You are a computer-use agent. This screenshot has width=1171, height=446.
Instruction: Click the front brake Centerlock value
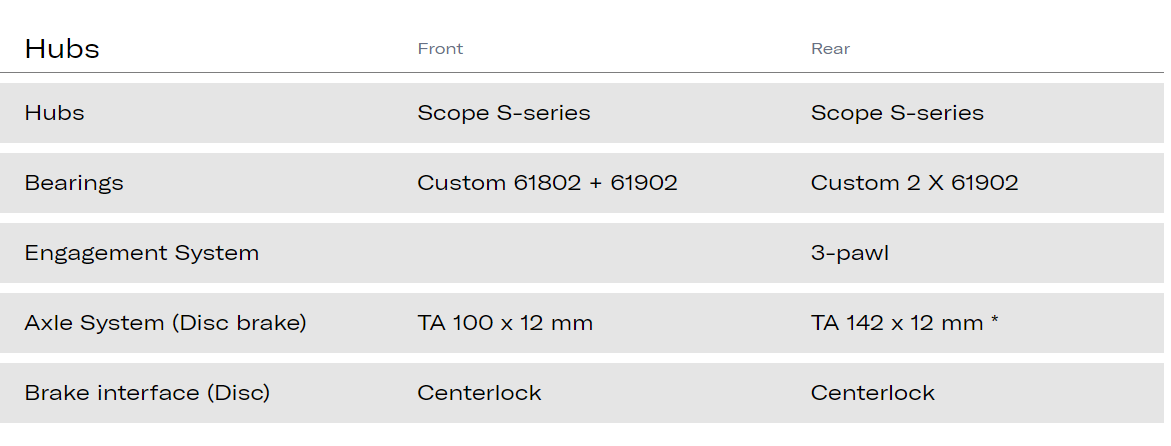point(479,393)
